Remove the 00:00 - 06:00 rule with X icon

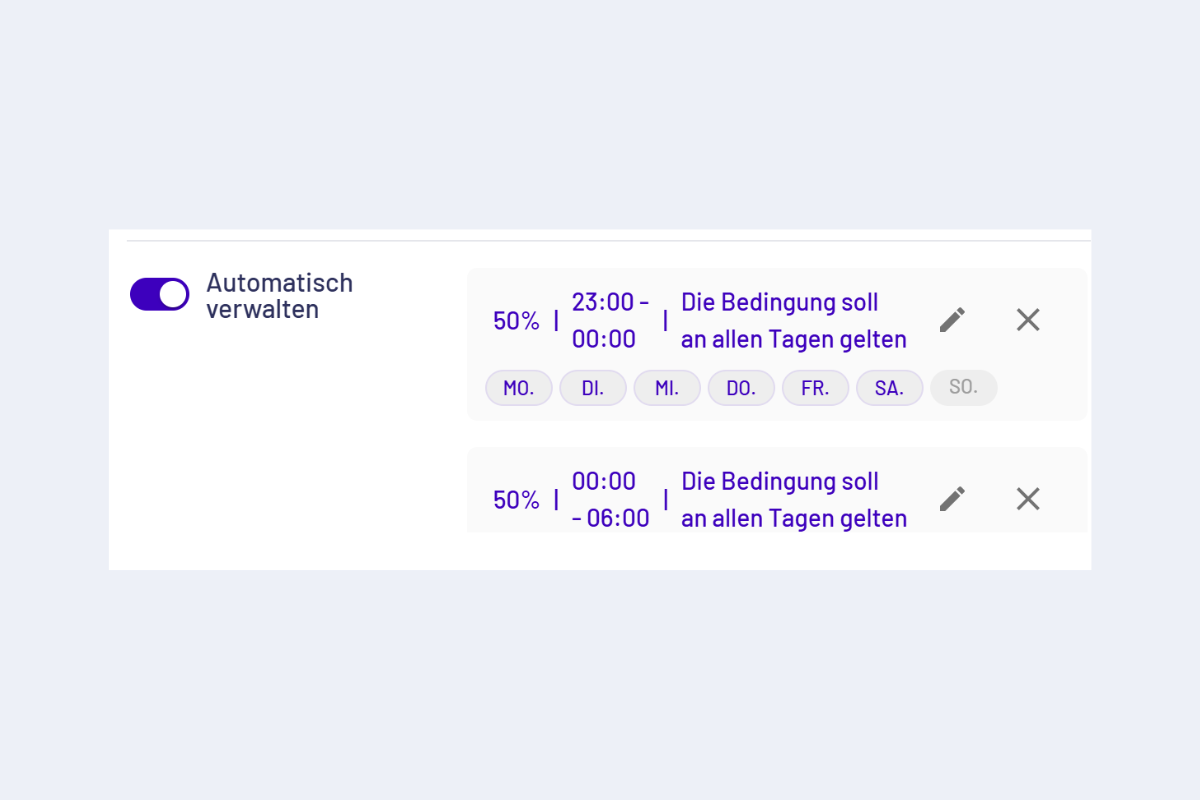[x=1028, y=499]
